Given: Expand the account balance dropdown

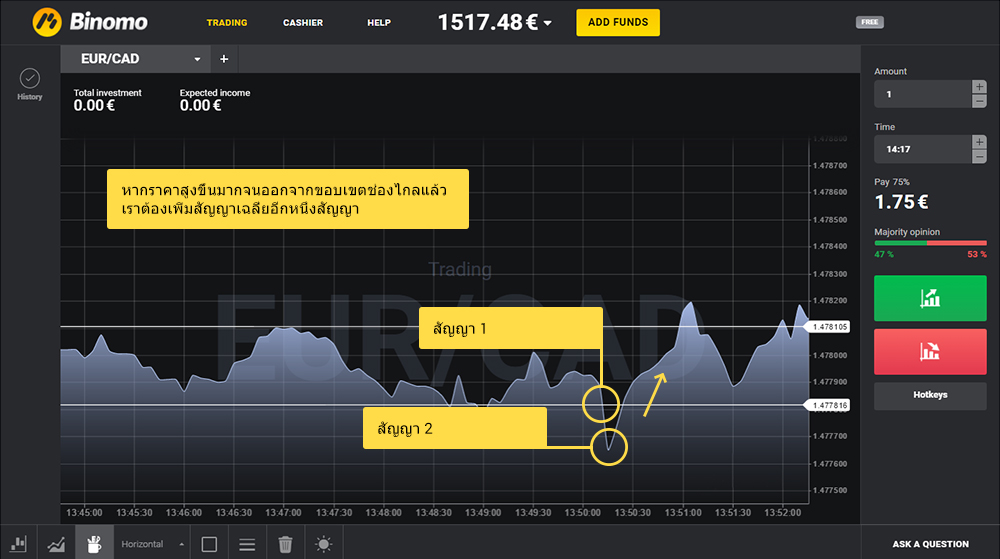Looking at the screenshot, I should click(x=548, y=23).
